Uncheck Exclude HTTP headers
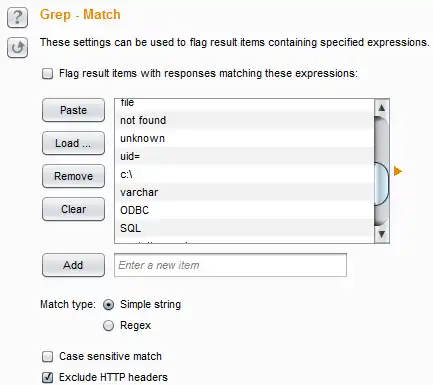 (47, 378)
